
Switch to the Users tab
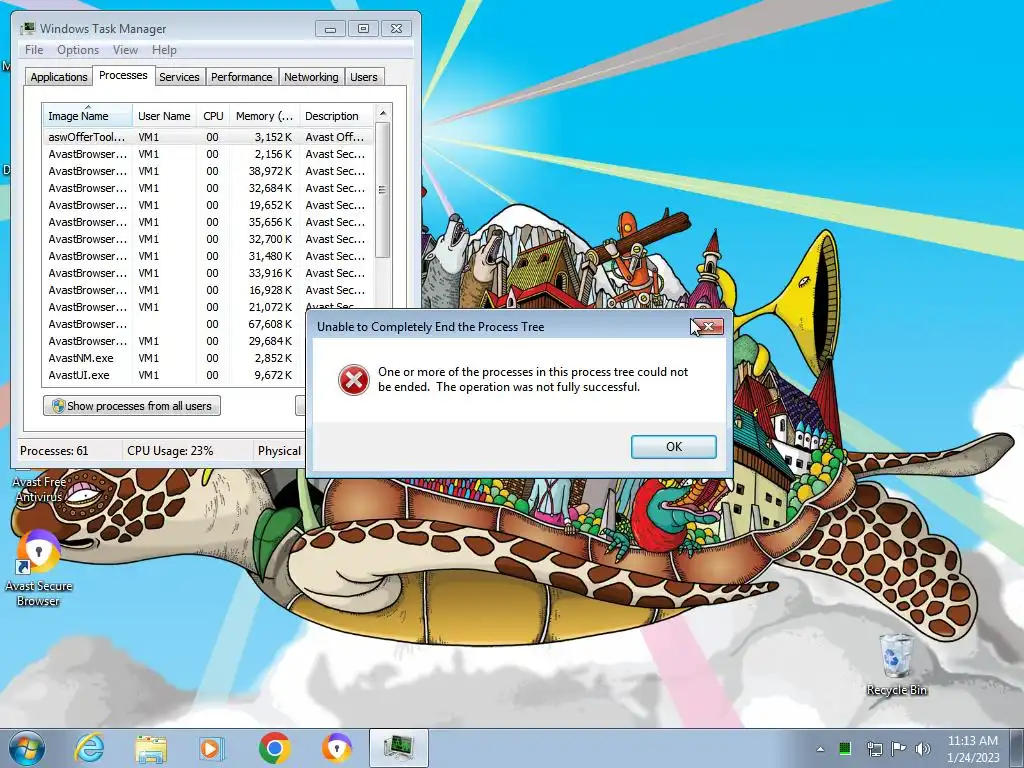364,77
